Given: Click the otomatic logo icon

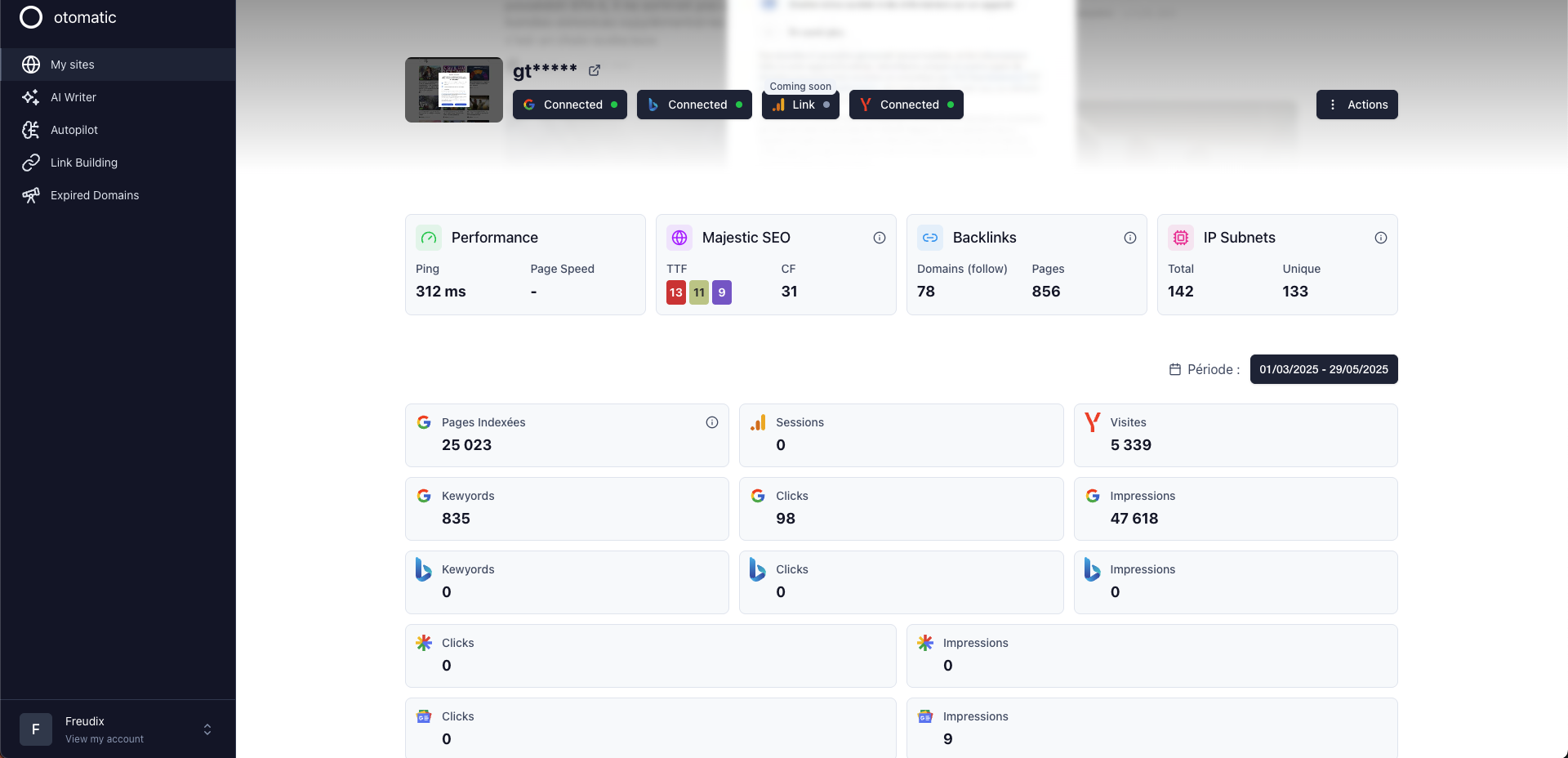Looking at the screenshot, I should click(x=31, y=17).
